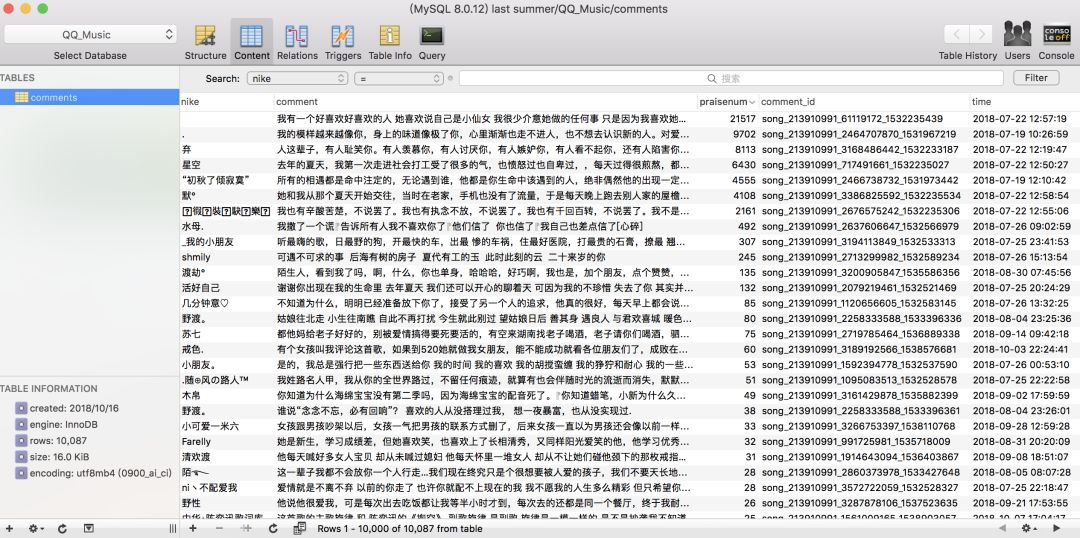Open the Table Info view
The image size is (1080, 538).
pos(390,43)
